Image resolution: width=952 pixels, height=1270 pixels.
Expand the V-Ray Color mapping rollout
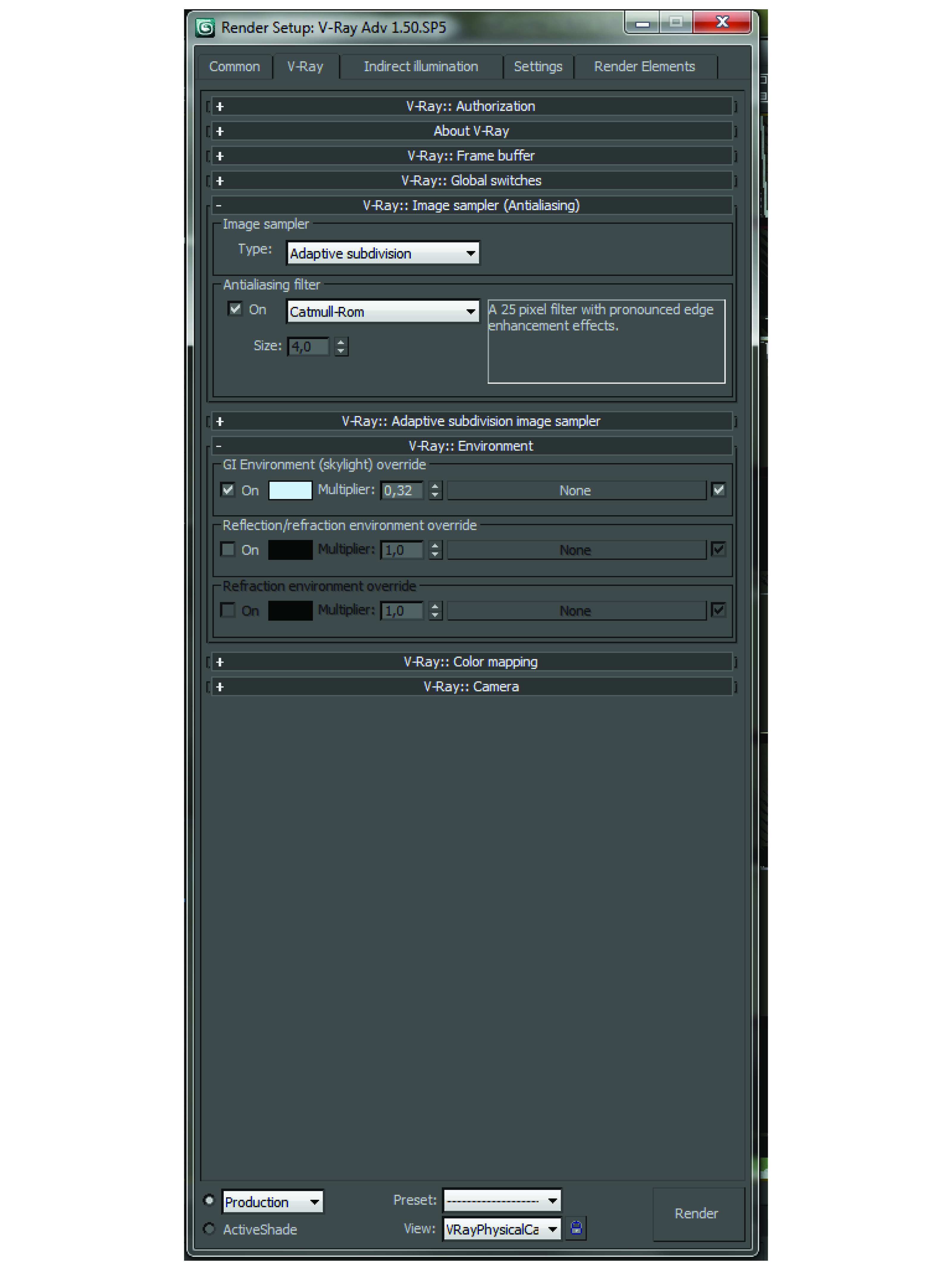[471, 662]
